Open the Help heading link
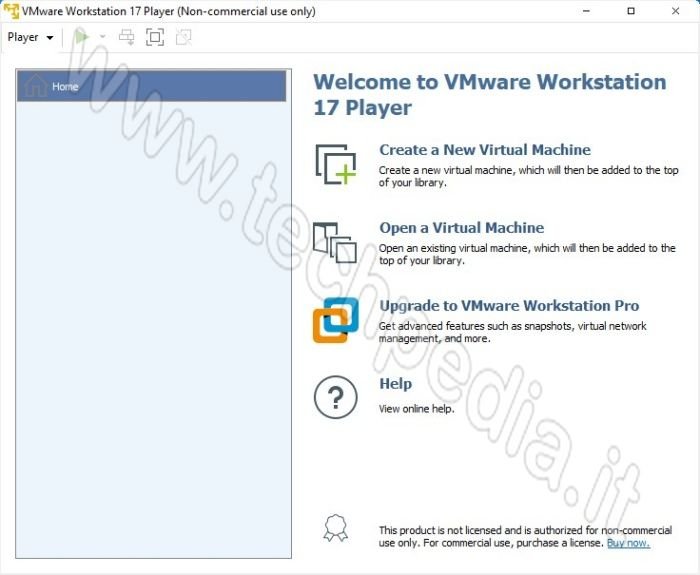700x575 pixels. tap(396, 383)
